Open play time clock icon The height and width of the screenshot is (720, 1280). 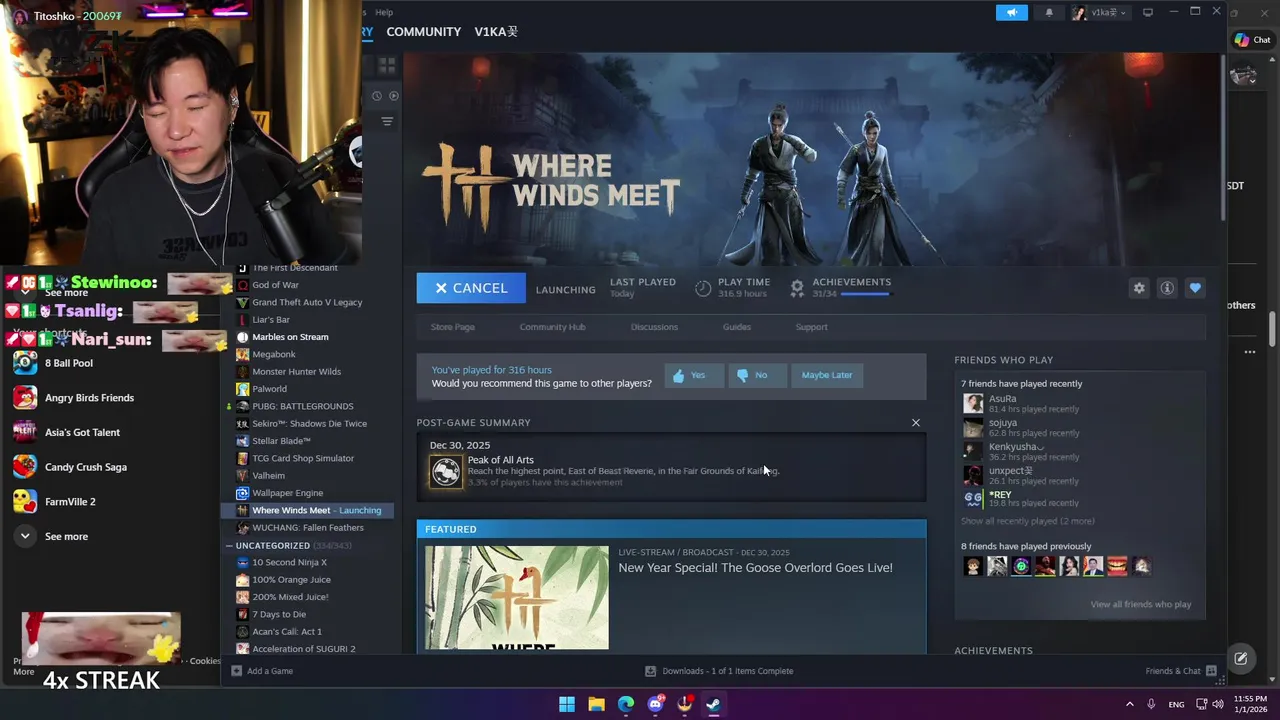[x=703, y=288]
